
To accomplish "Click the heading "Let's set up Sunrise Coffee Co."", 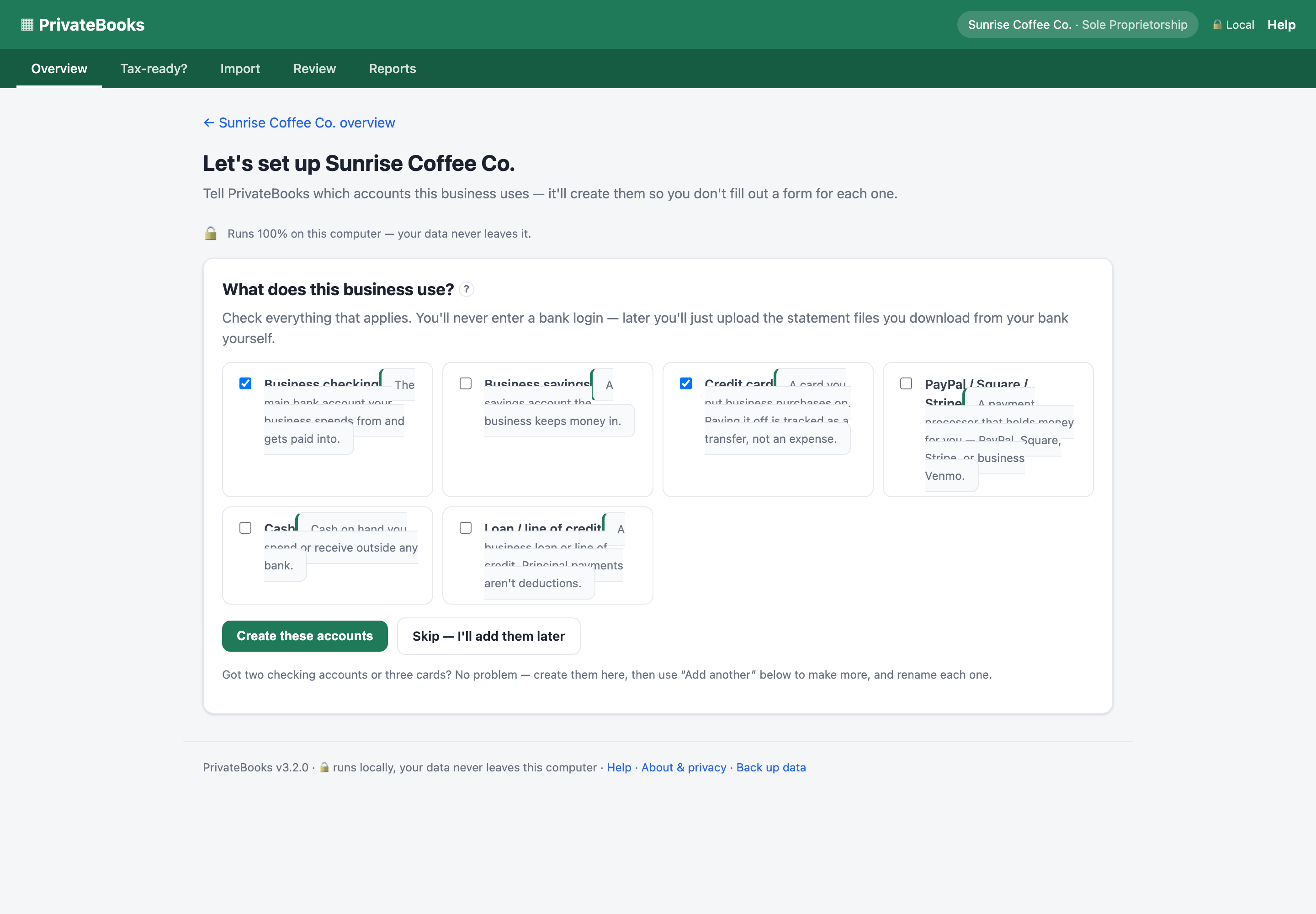I will 359,164.
